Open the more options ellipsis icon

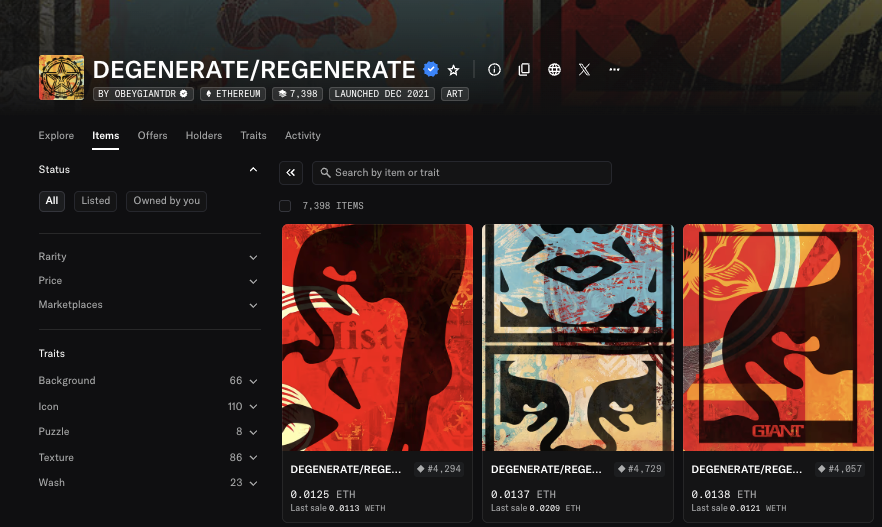point(614,69)
